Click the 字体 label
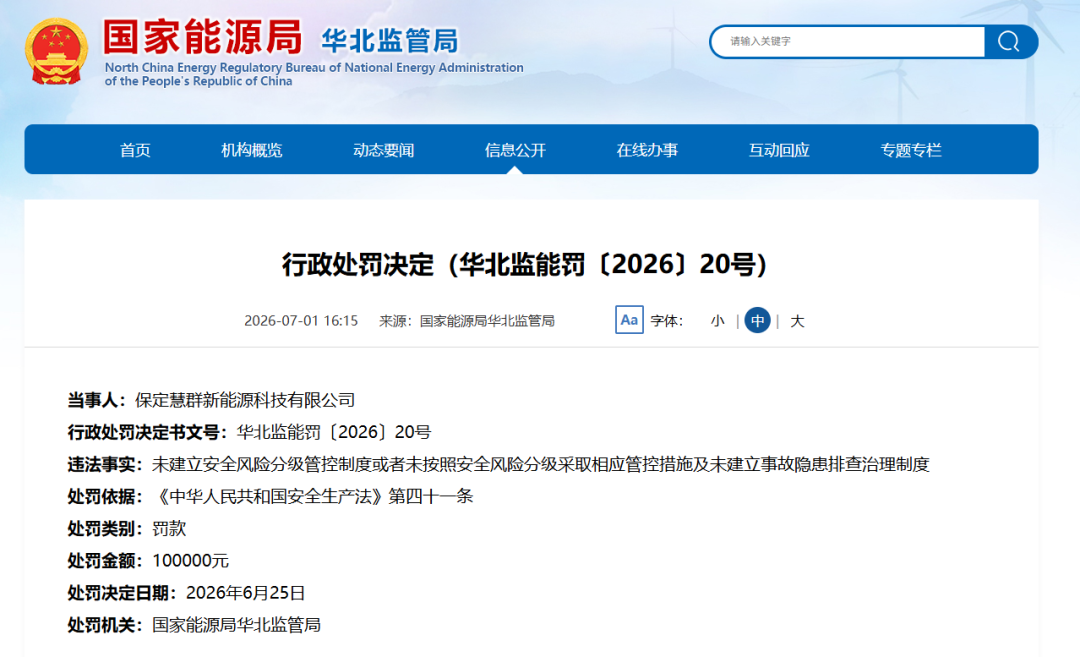 point(667,321)
